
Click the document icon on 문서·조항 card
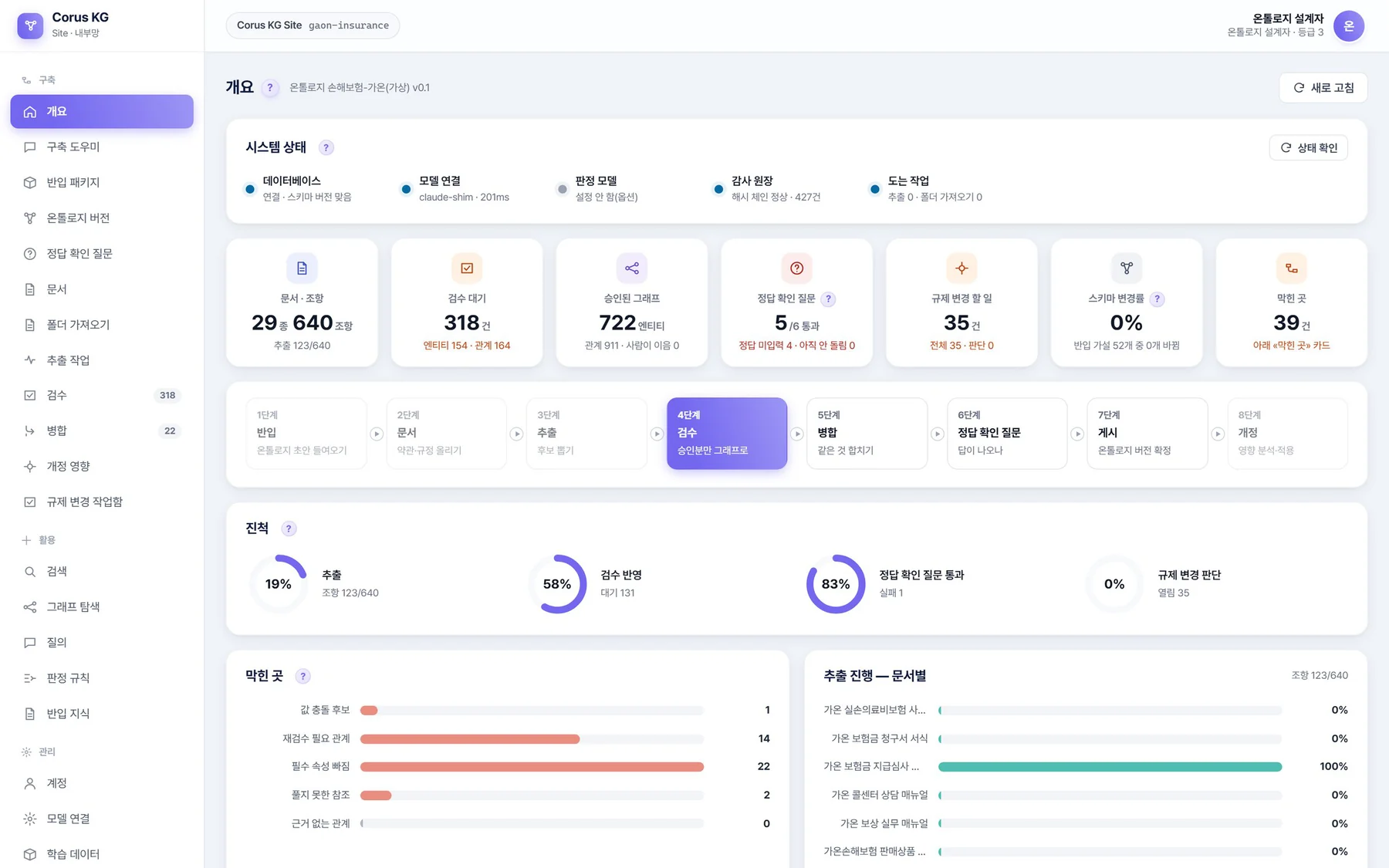[302, 269]
